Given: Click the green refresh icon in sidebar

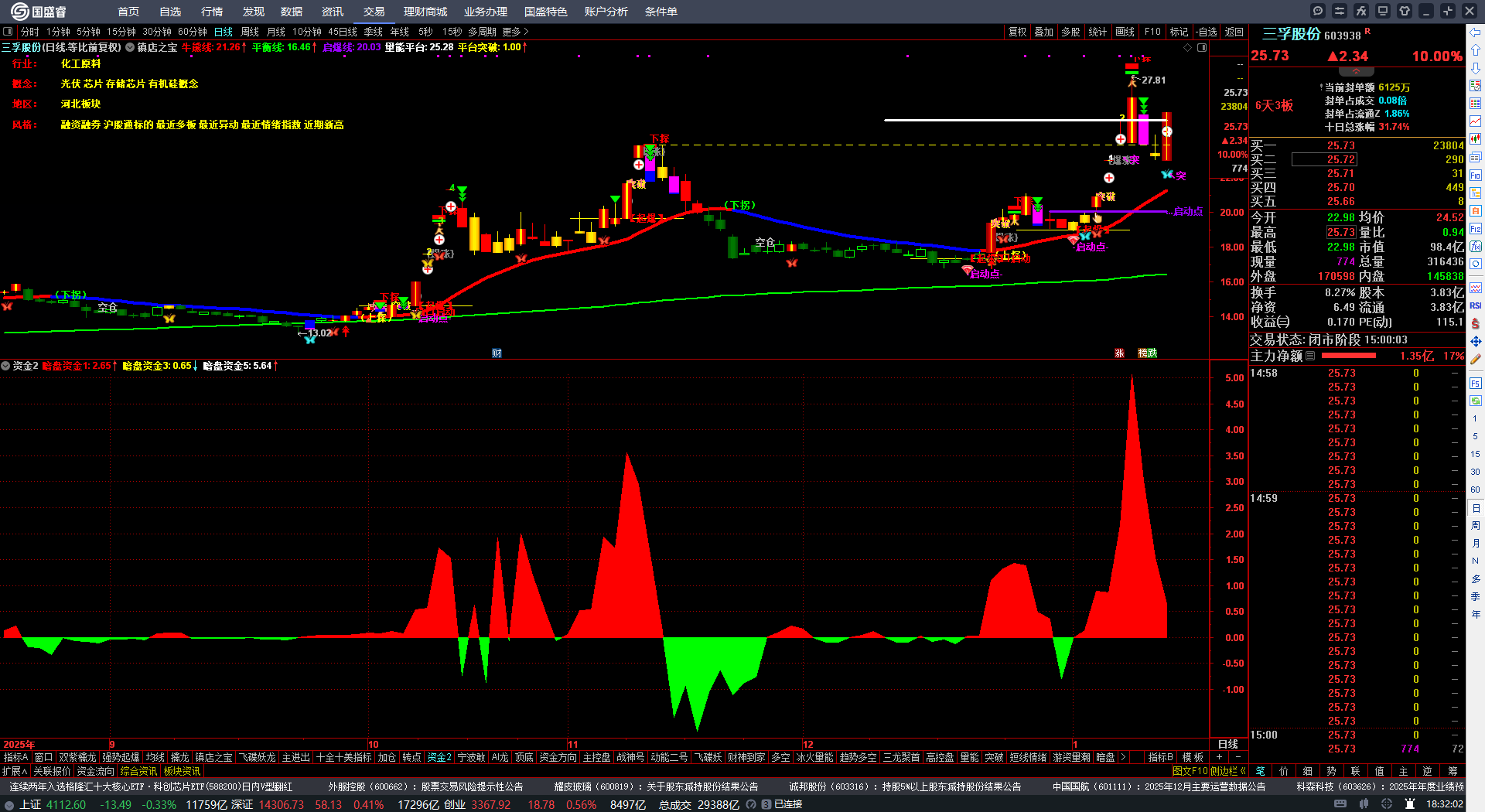Looking at the screenshot, I should pos(1476,401).
